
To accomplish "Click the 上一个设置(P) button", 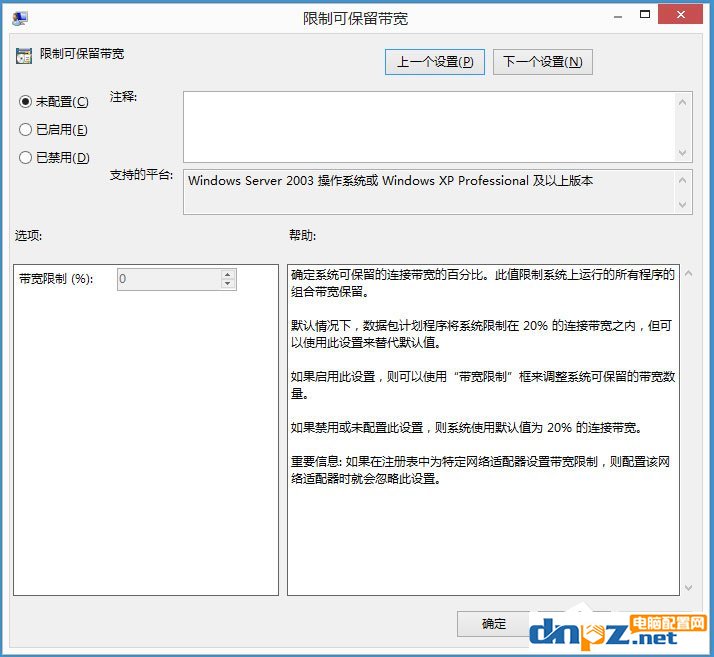I will click(434, 62).
